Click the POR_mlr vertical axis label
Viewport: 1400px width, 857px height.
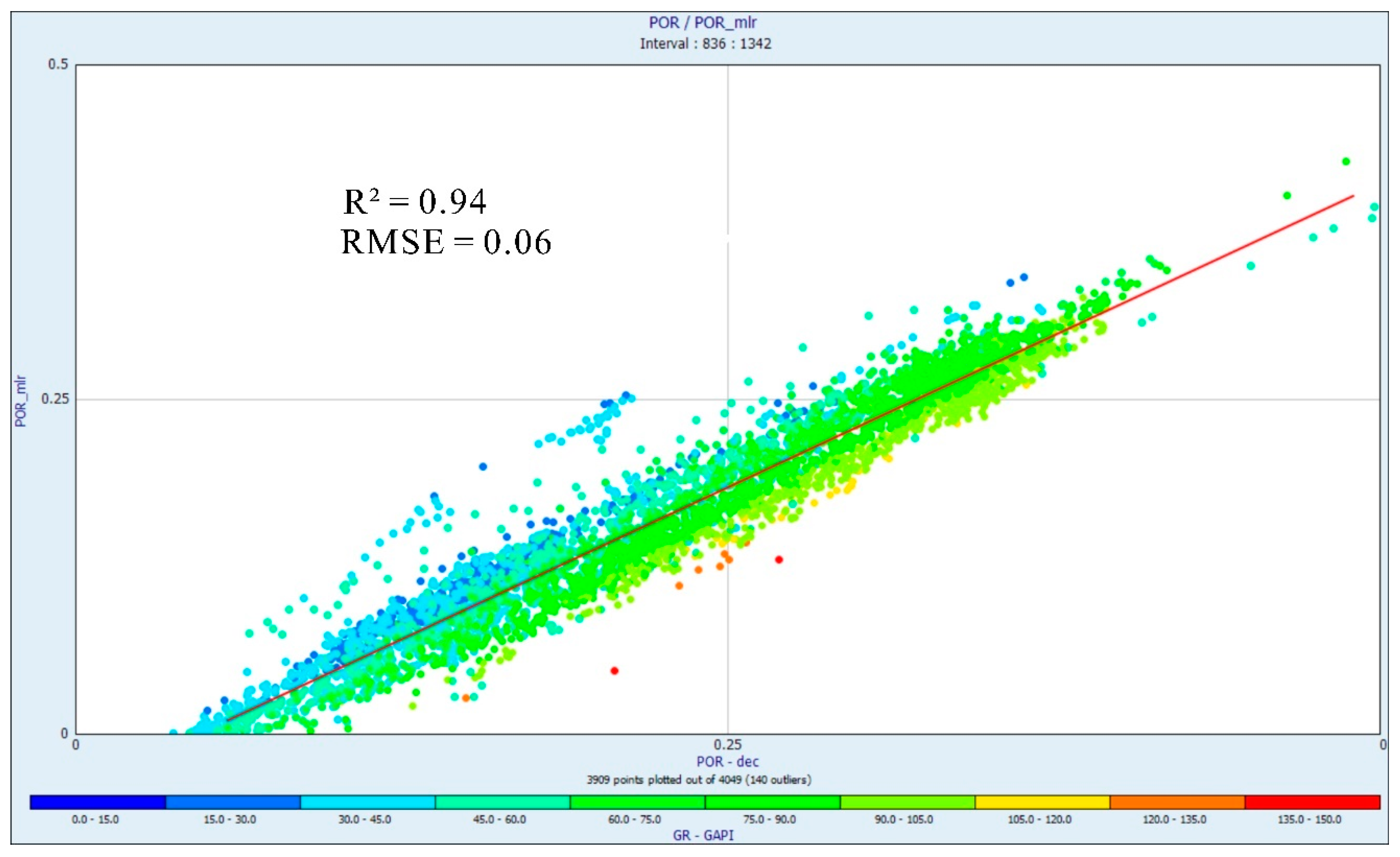20,401
